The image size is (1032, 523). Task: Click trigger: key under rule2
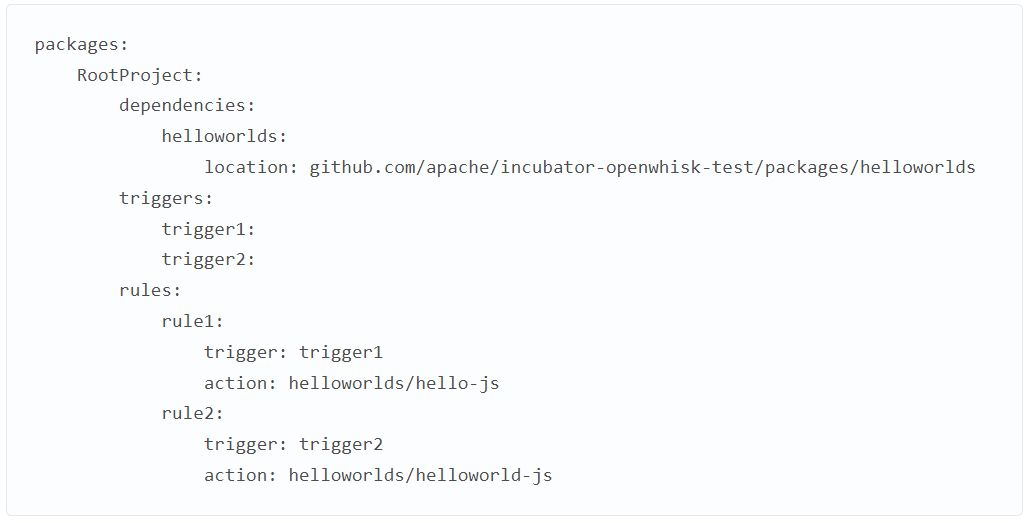246,445
